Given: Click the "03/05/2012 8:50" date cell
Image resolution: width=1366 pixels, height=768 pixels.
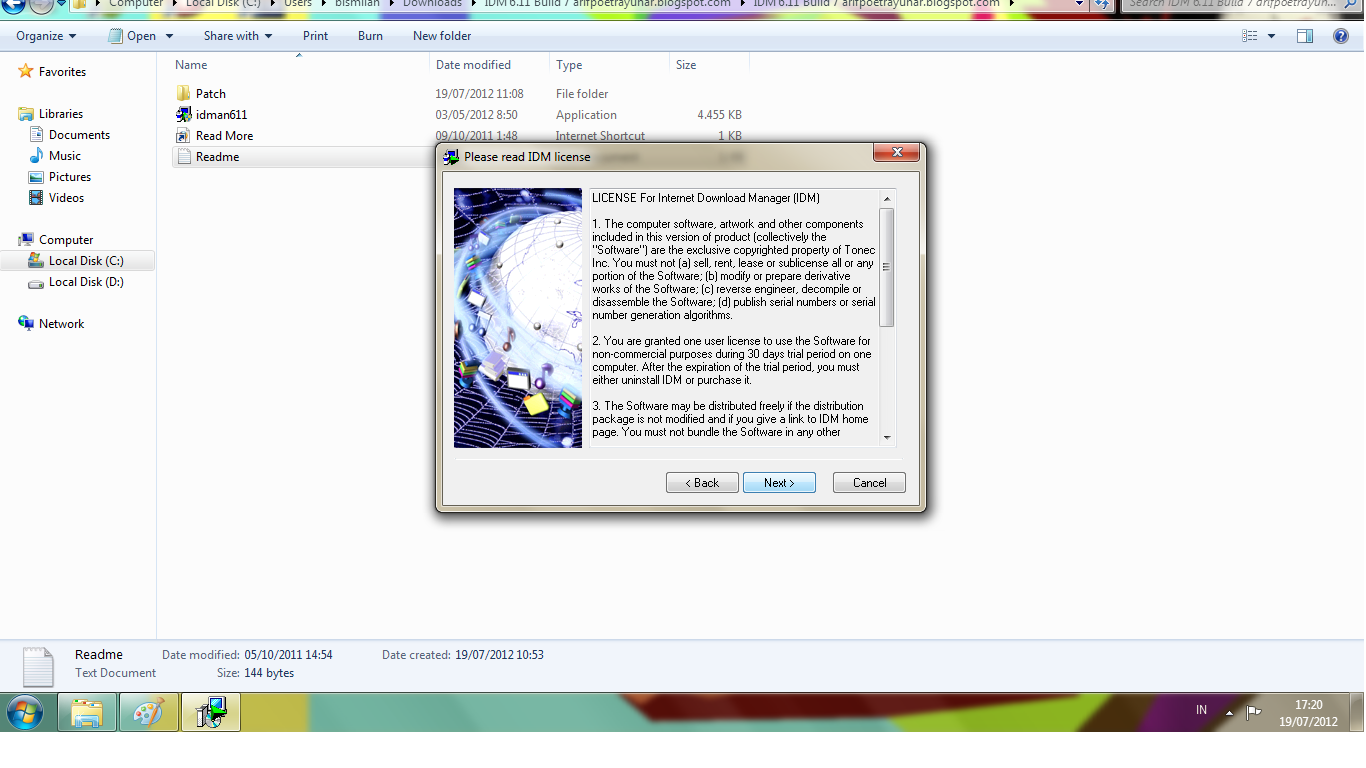Looking at the screenshot, I should point(476,115).
